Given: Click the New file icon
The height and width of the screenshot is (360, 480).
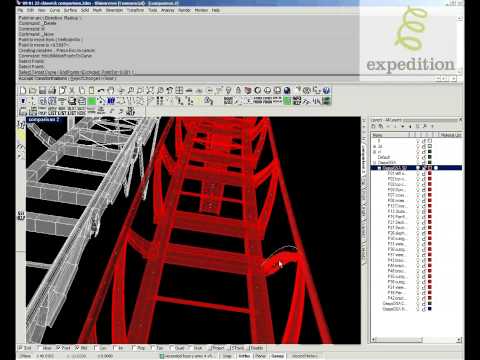Looking at the screenshot, I should pyautogui.click(x=23, y=90).
